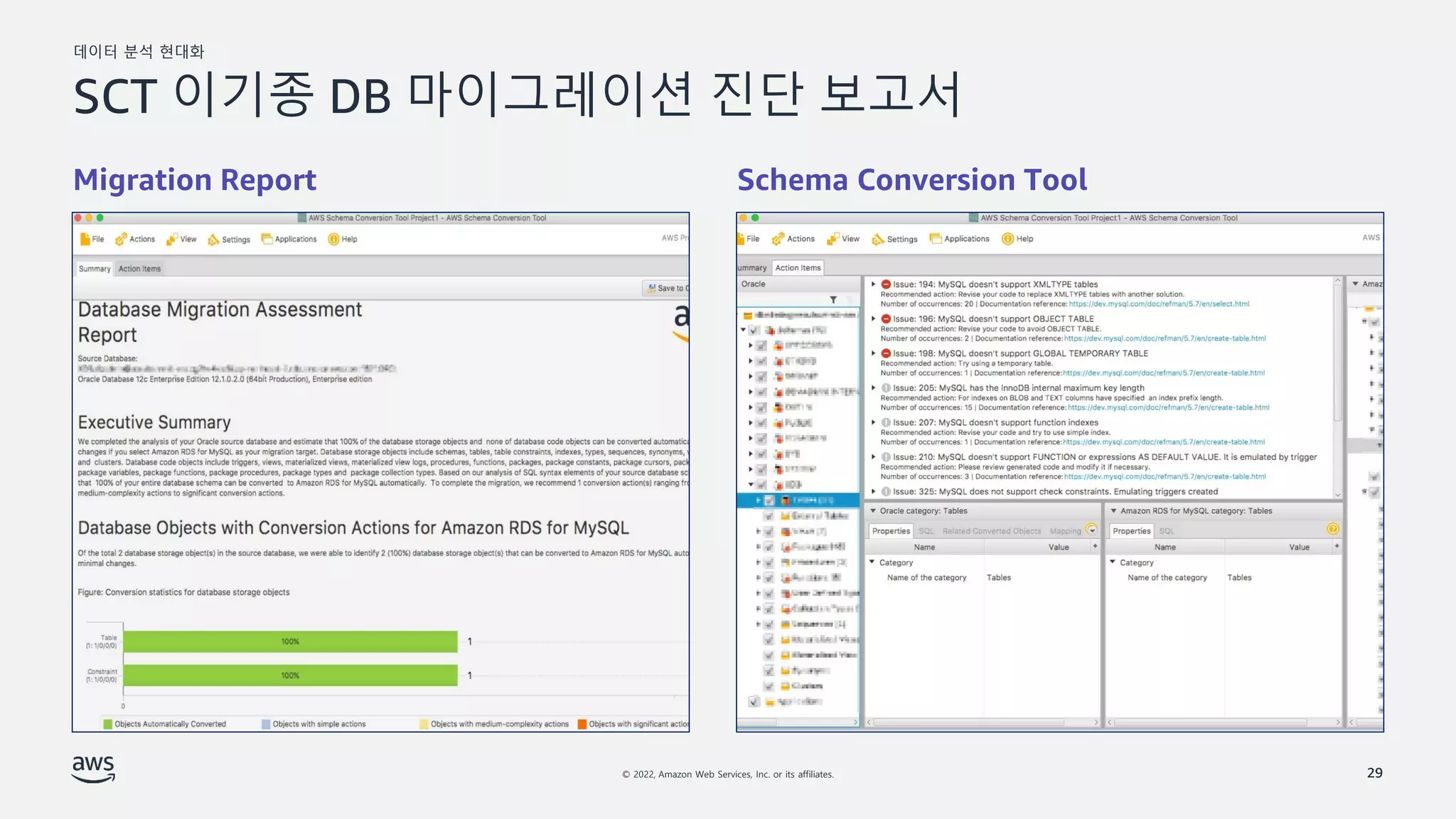Open create-table.html link for Issue 210

(x=1165, y=477)
